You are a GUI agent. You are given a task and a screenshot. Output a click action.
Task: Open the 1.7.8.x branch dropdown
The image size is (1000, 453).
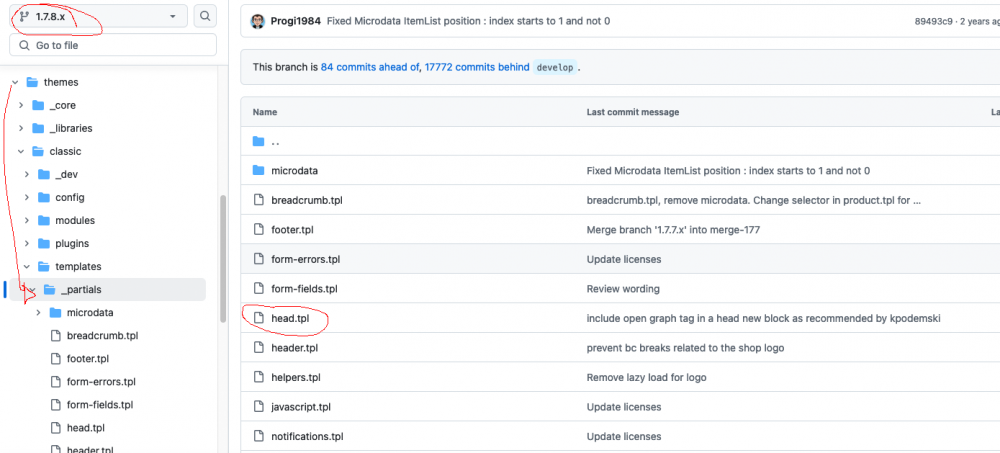[100, 16]
